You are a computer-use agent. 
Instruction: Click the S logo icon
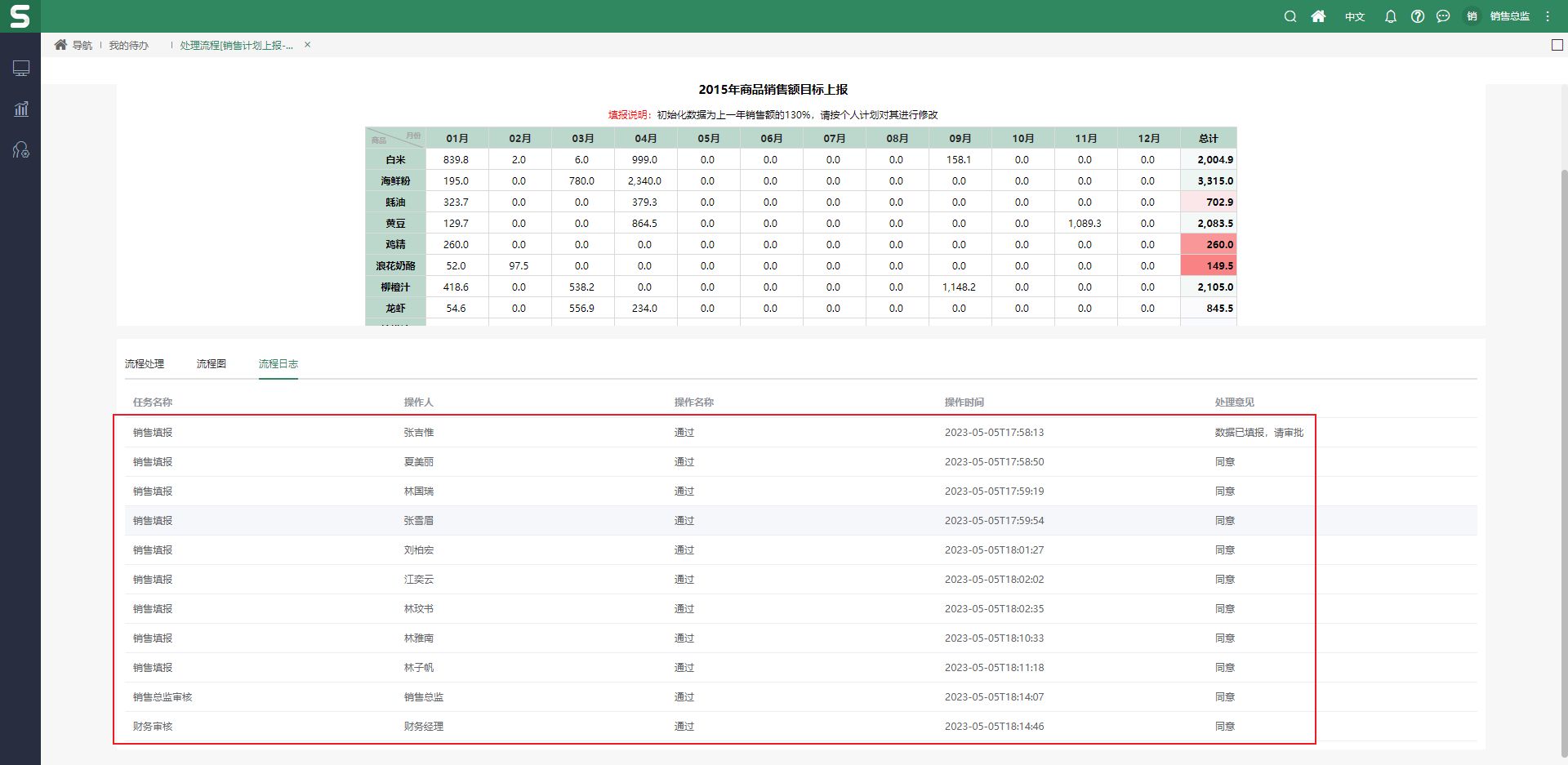[x=20, y=16]
